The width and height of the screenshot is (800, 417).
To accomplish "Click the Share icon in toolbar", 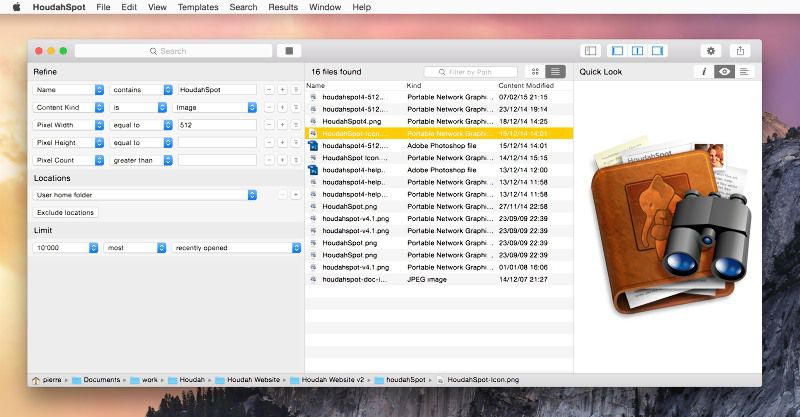I will (x=740, y=51).
